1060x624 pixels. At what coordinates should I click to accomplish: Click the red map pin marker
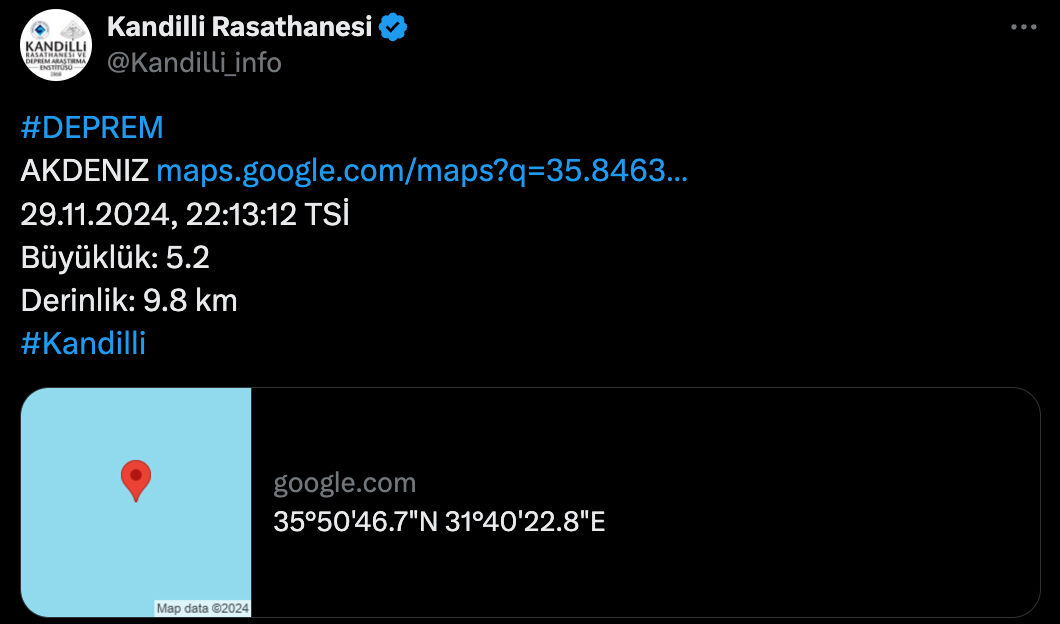coord(136,479)
